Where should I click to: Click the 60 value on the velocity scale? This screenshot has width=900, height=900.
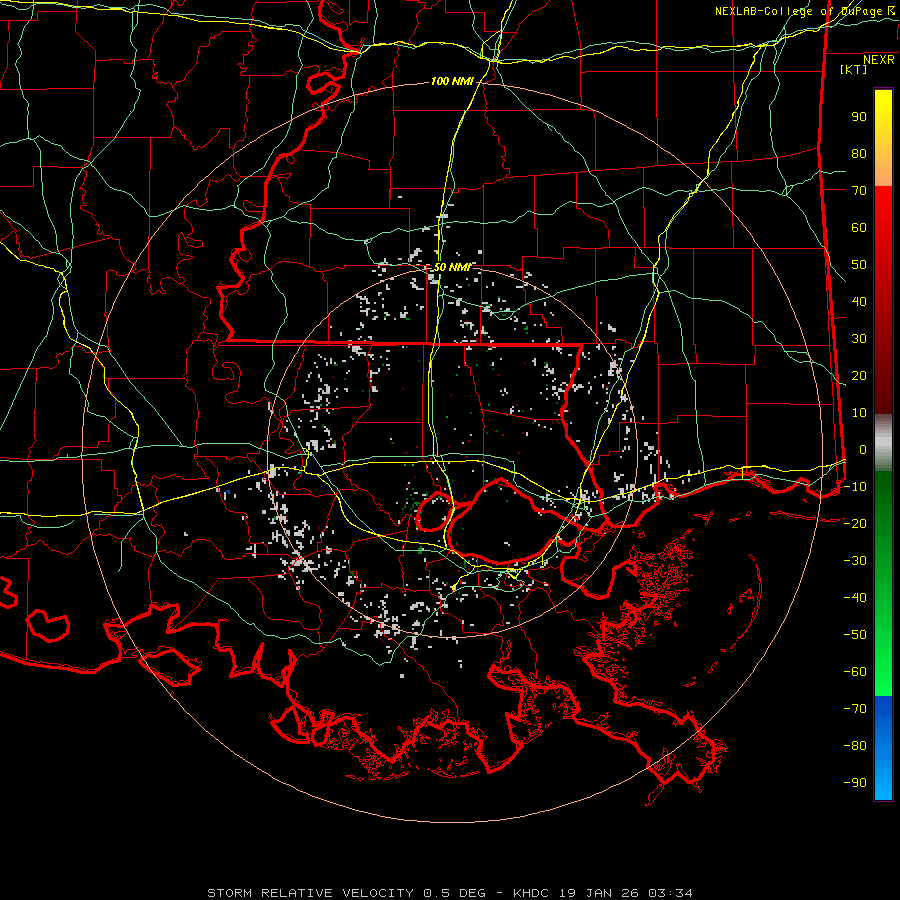click(x=859, y=227)
